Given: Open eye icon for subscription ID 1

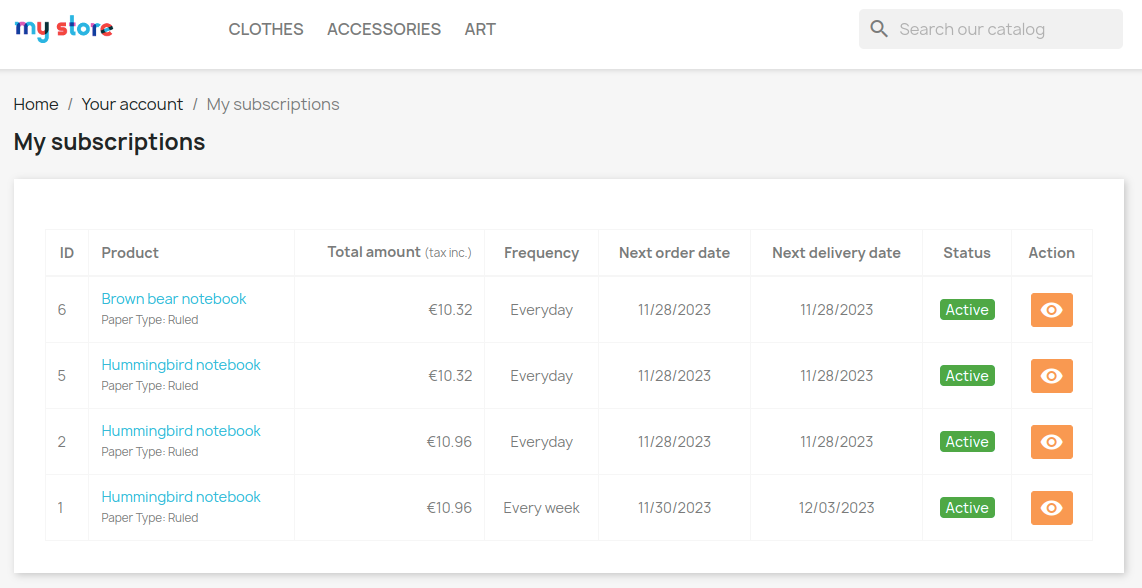Looking at the screenshot, I should coord(1051,508).
